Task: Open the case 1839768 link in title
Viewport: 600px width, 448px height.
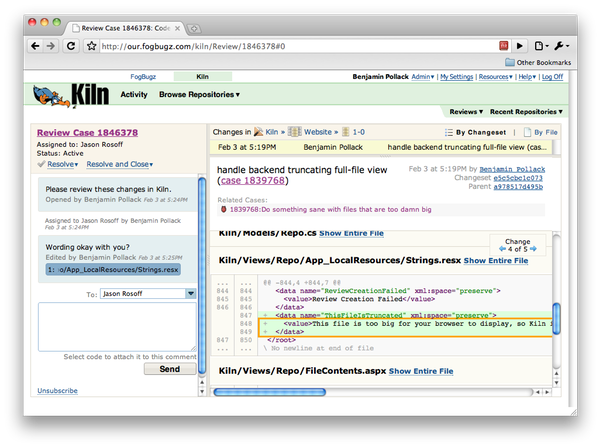Action: 253,180
